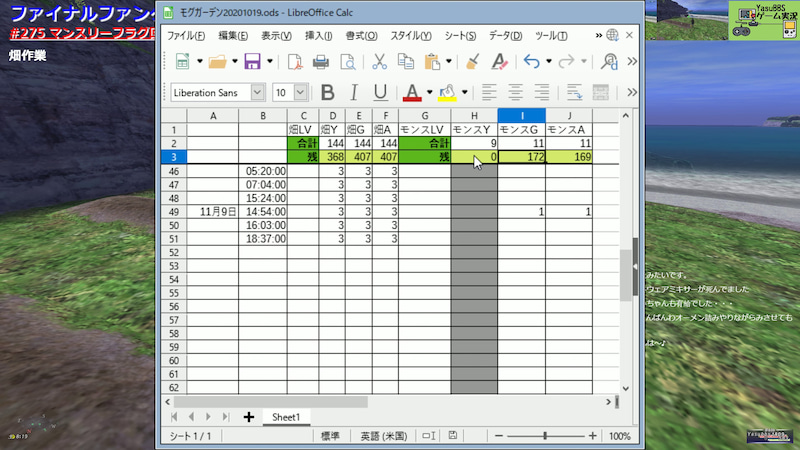The height and width of the screenshot is (450, 800).
Task: Open the スタイル(Y) menu
Action: coord(411,36)
